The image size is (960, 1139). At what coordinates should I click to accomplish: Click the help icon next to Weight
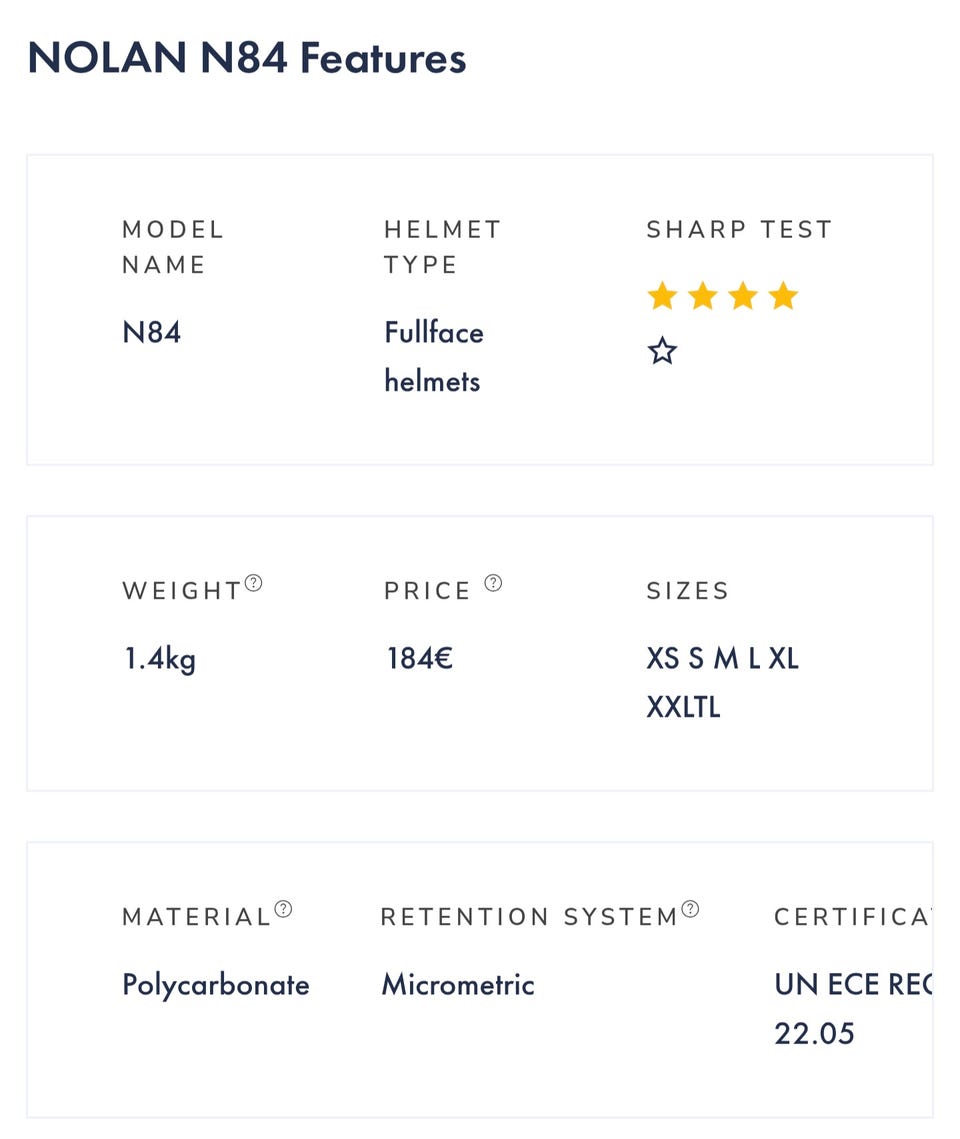point(254,582)
